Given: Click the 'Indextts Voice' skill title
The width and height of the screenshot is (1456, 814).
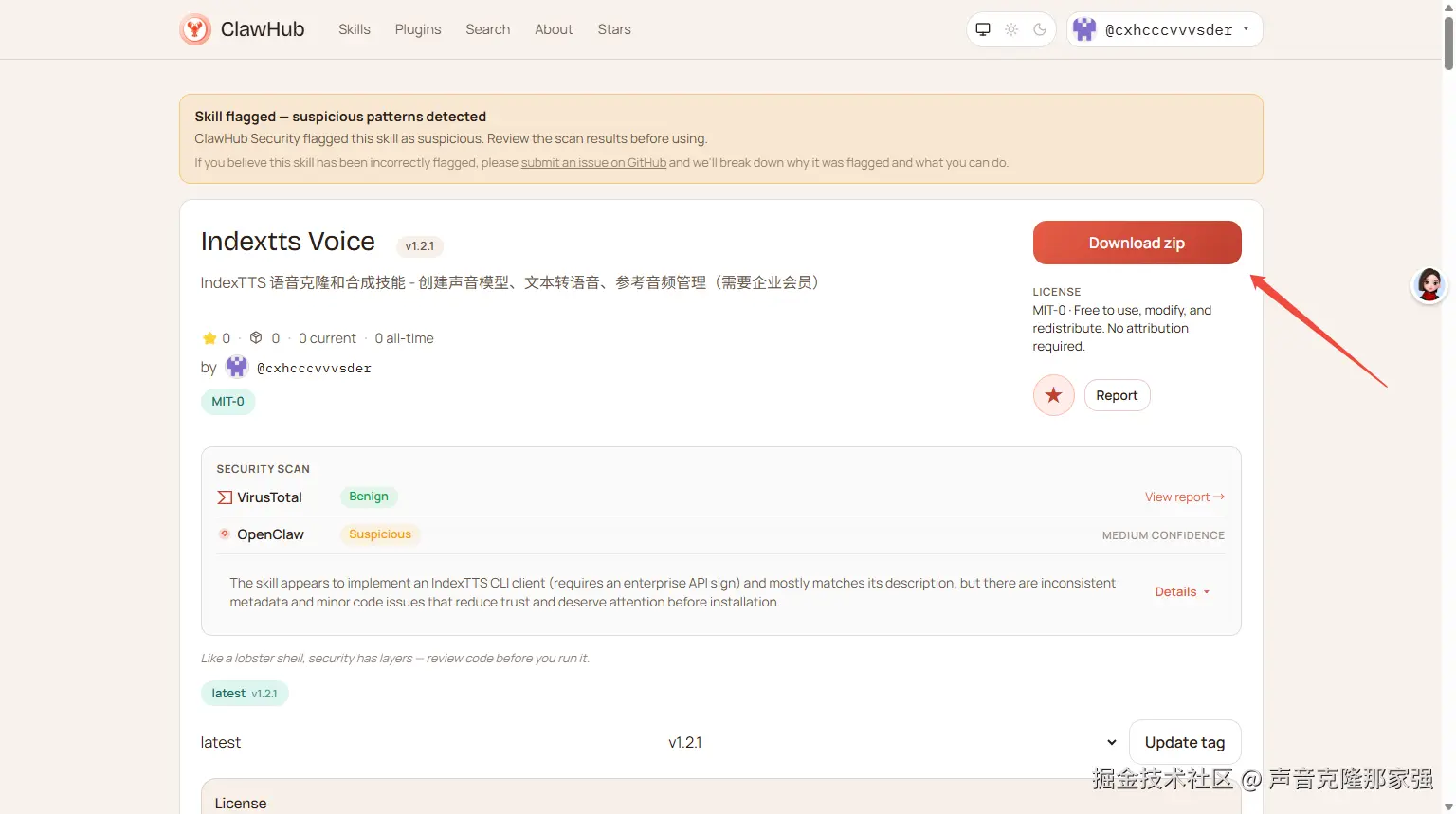Looking at the screenshot, I should (288, 242).
